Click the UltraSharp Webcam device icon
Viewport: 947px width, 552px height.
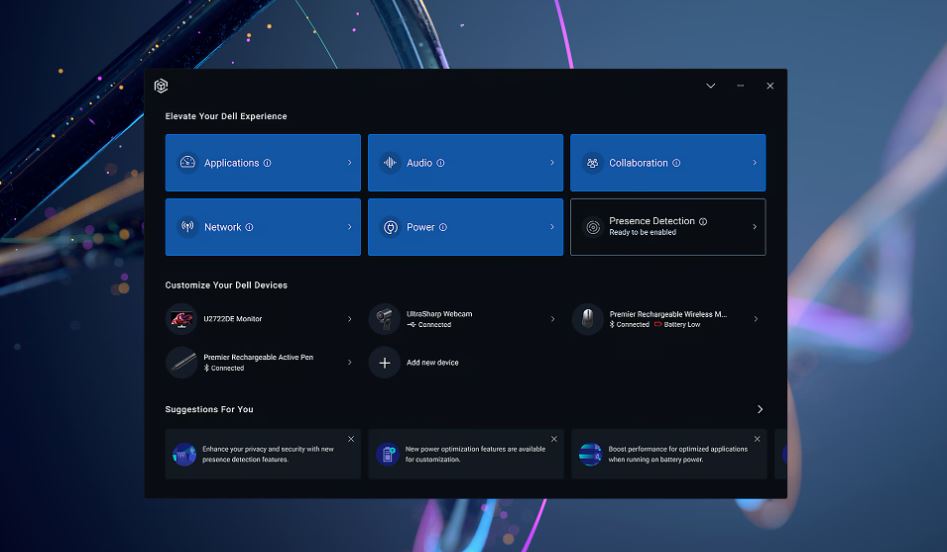point(384,319)
